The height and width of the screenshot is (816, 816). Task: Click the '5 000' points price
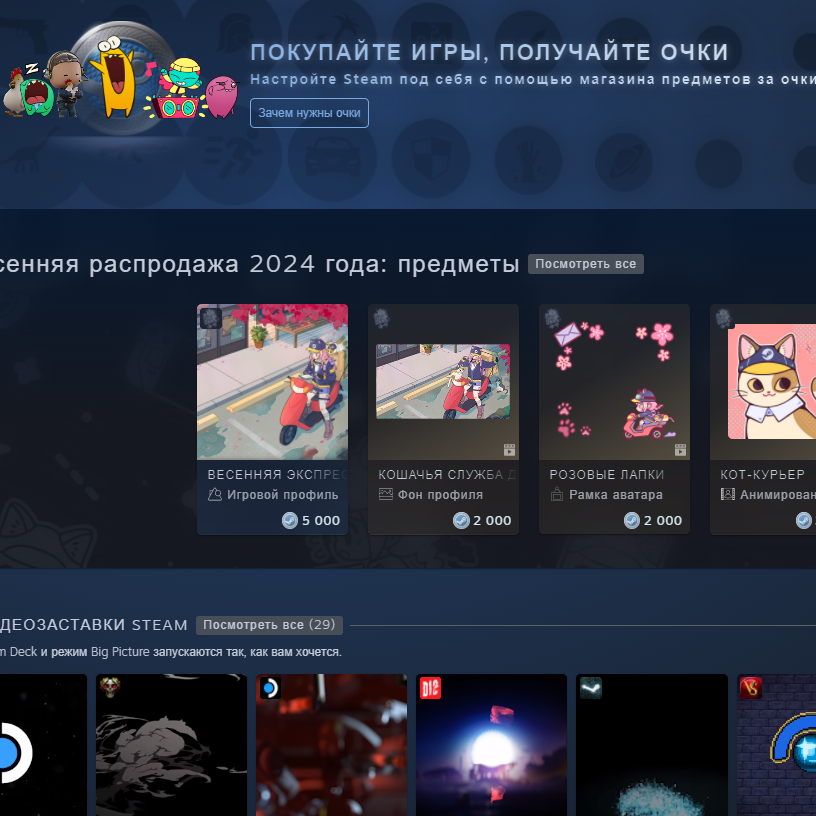(321, 520)
